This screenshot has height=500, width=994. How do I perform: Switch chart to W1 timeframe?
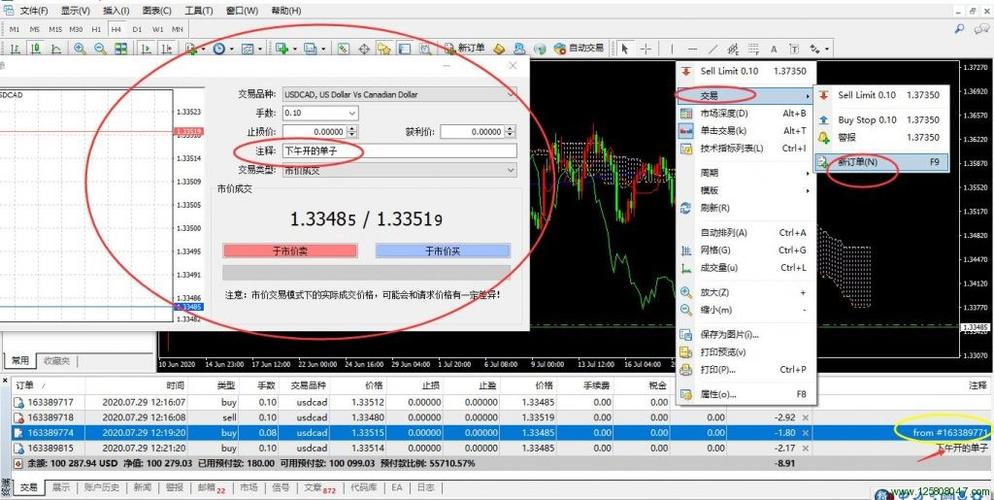(157, 29)
